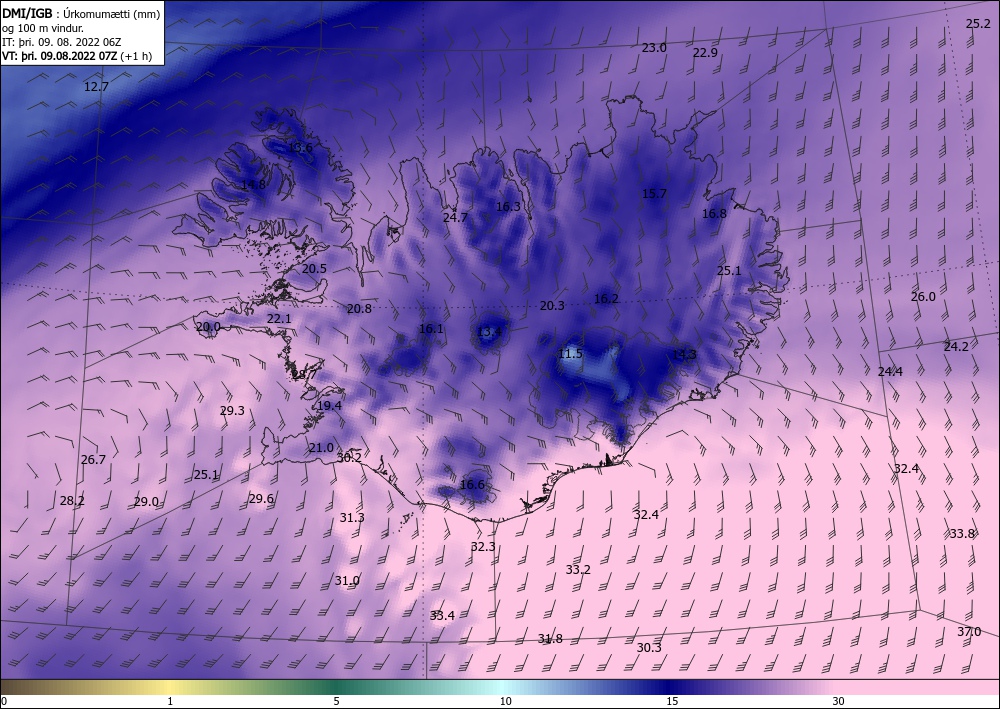Click the 14.3 value
Screen dimensions: 1000x709
[684, 355]
